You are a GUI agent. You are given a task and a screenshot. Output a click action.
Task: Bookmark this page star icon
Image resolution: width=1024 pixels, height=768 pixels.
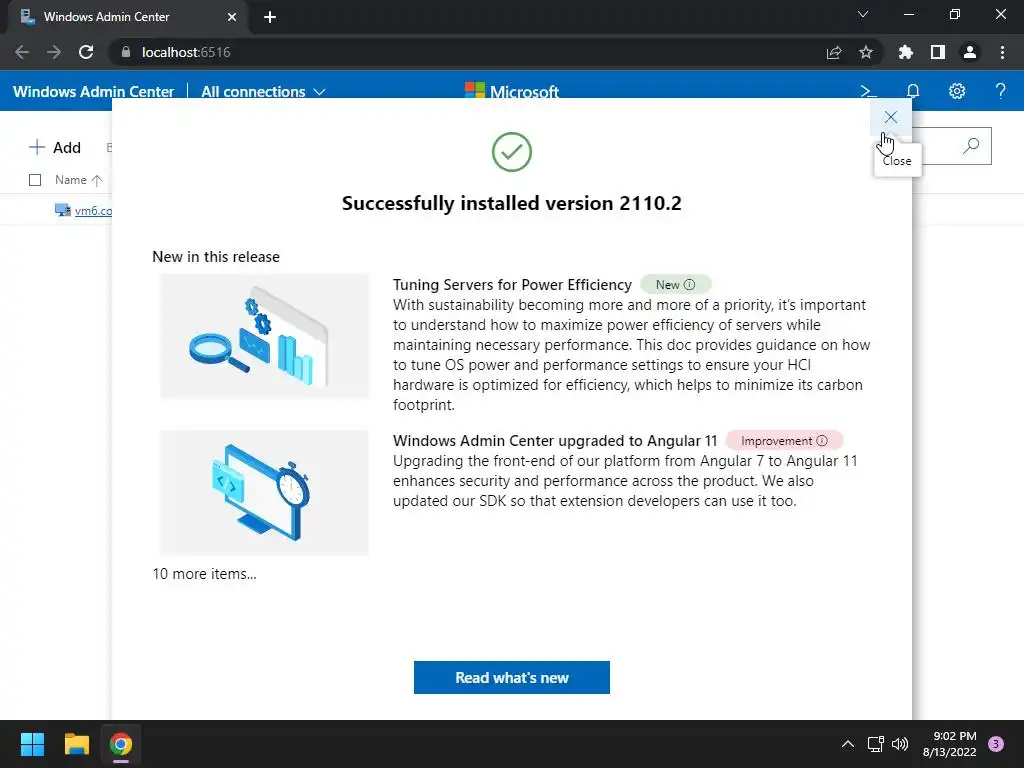[x=866, y=52]
